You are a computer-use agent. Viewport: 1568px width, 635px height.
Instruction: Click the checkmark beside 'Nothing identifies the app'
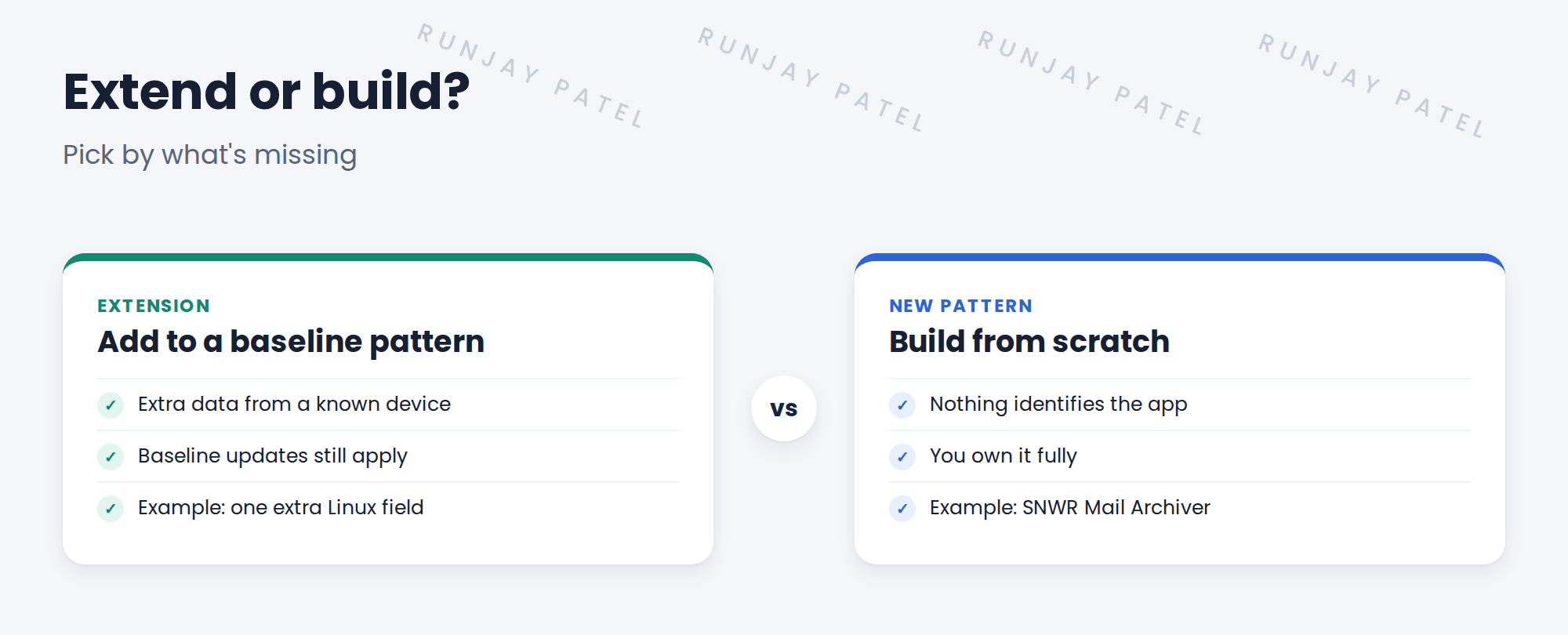coord(902,405)
